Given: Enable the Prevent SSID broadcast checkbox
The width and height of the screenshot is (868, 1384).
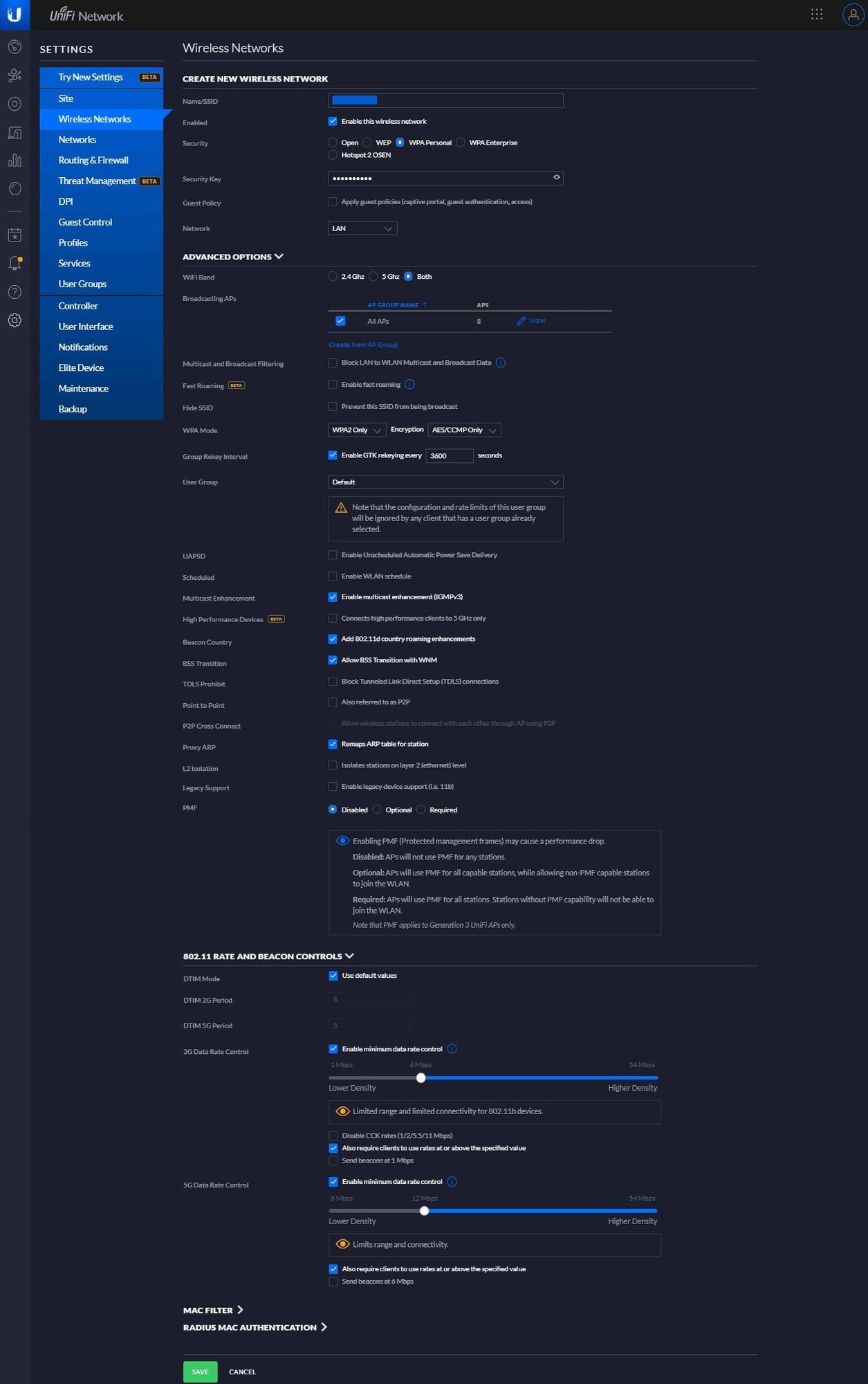Looking at the screenshot, I should 333,407.
